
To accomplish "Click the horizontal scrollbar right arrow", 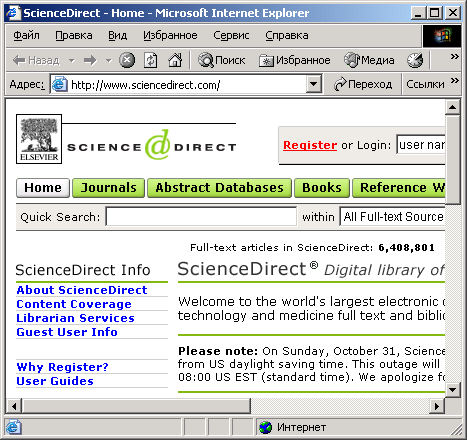I will point(437,406).
